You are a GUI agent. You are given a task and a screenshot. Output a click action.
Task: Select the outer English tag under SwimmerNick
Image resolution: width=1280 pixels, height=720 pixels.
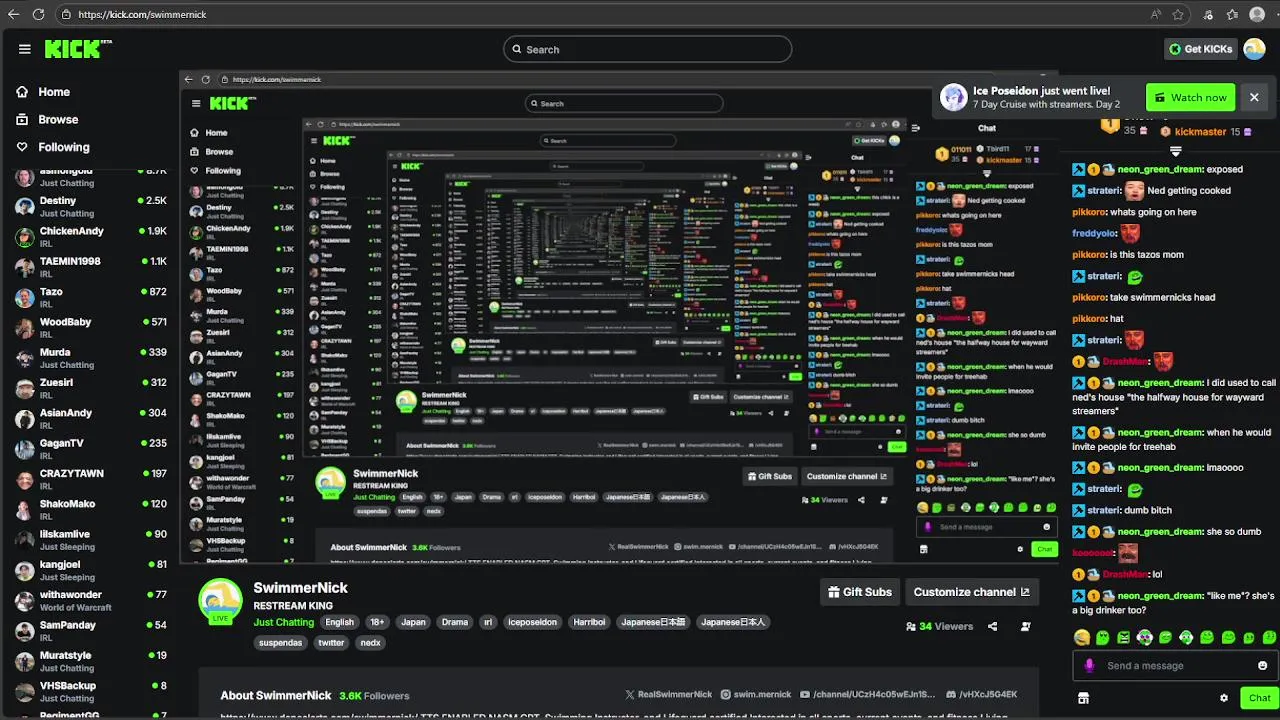click(340, 622)
